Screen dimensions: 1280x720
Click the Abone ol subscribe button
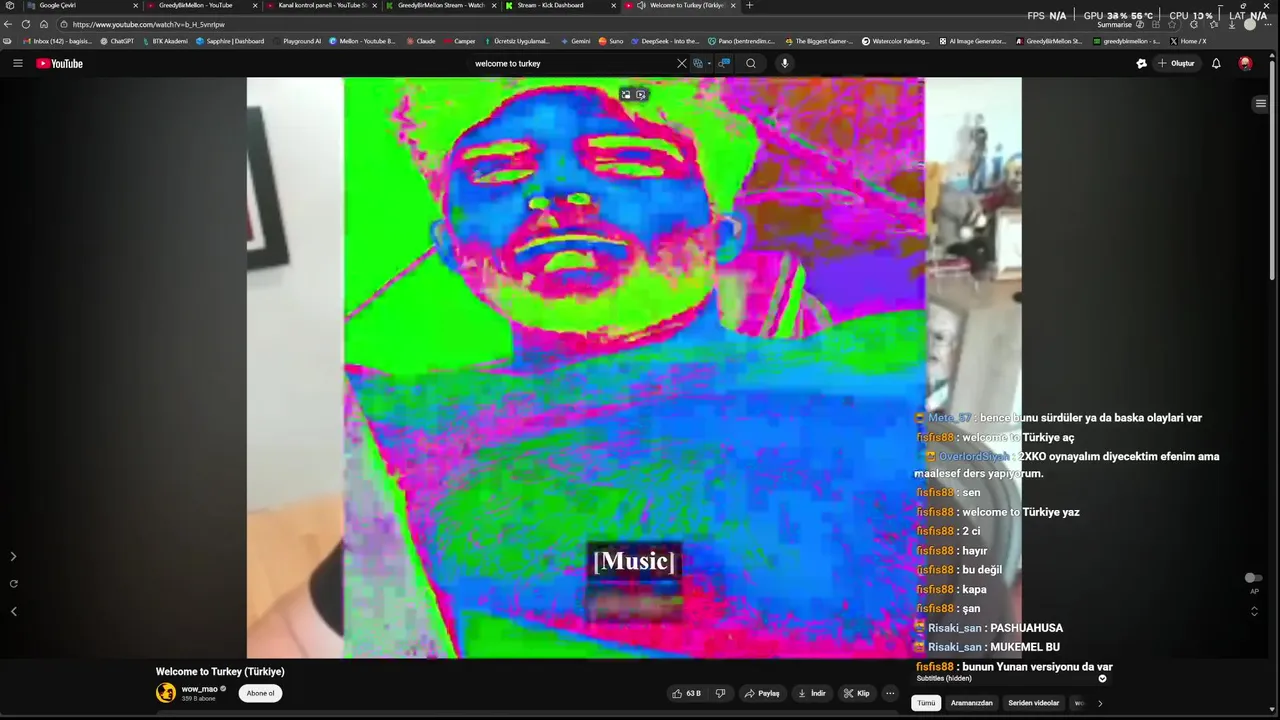click(260, 693)
